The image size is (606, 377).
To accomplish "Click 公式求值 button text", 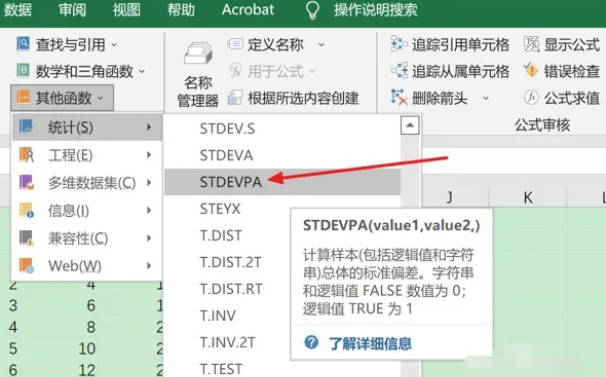I will tap(572, 98).
